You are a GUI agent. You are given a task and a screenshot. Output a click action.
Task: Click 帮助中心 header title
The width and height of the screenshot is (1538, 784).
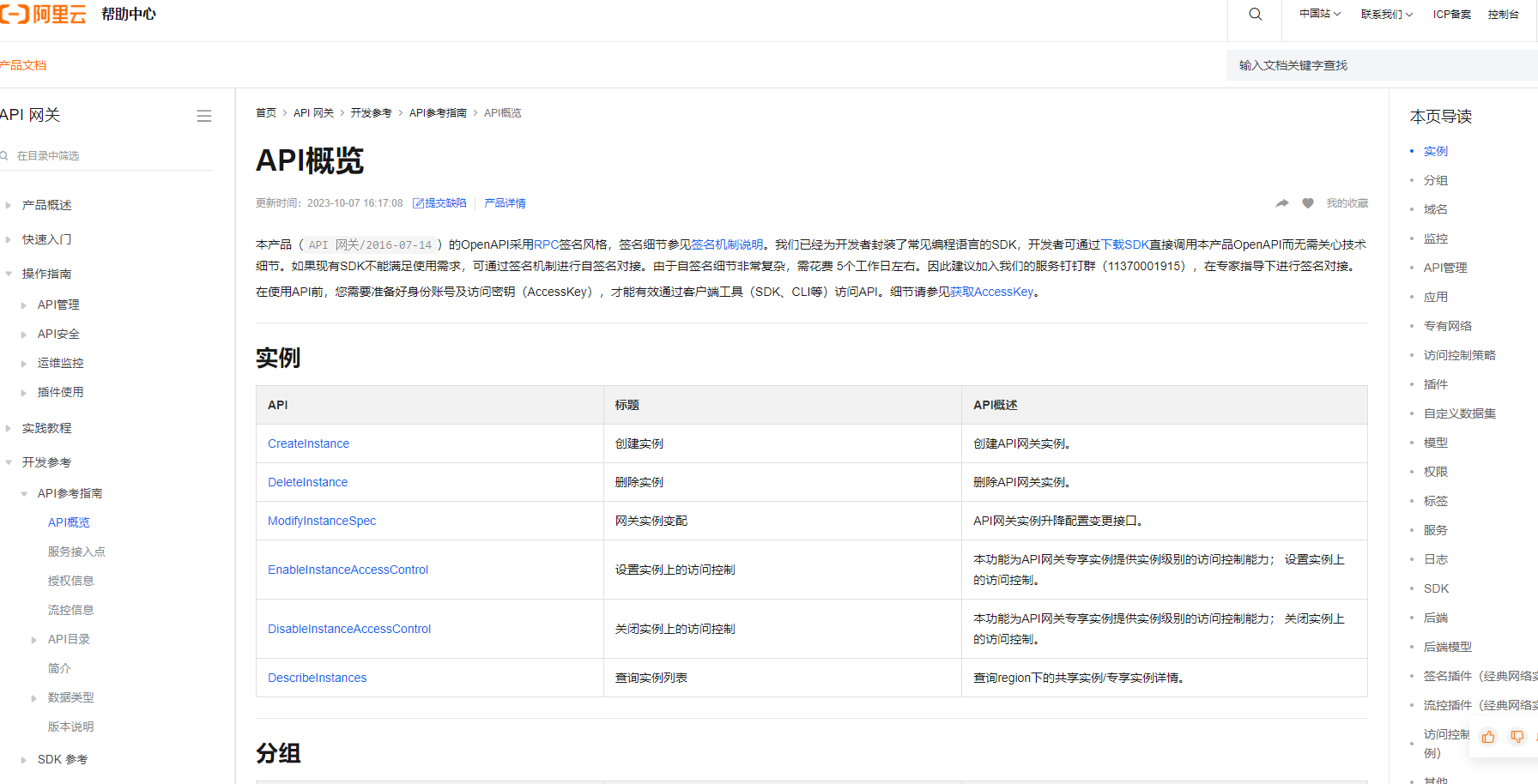click(129, 14)
